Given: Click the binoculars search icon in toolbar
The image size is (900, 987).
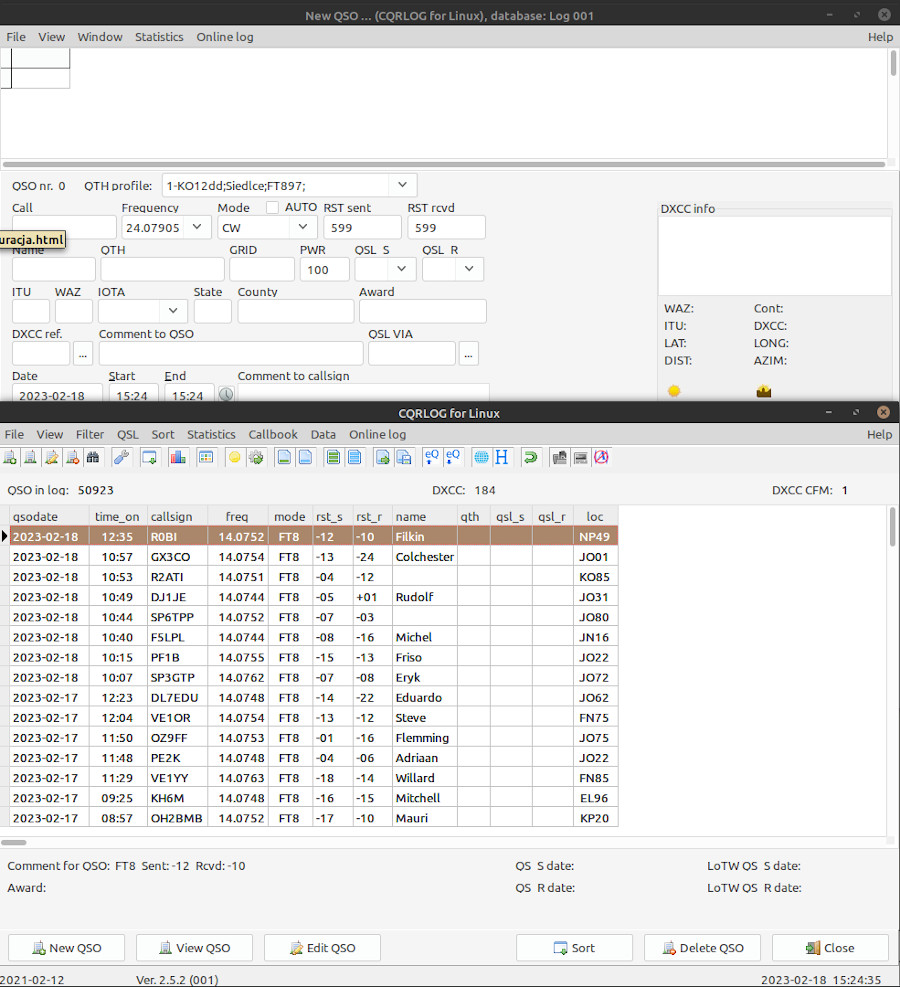Looking at the screenshot, I should [x=93, y=458].
